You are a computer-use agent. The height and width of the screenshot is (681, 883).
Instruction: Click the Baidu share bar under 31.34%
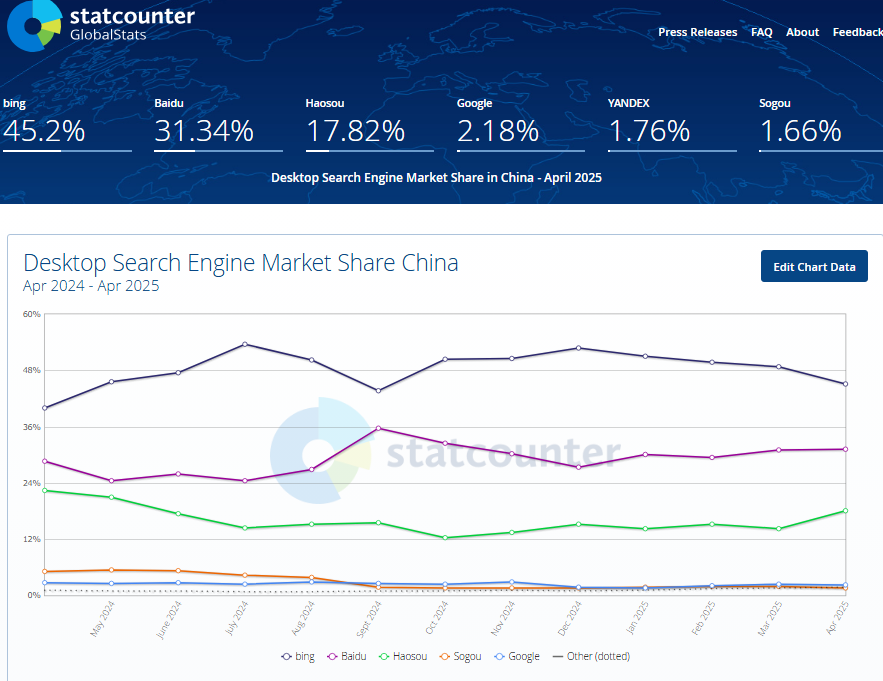click(218, 151)
